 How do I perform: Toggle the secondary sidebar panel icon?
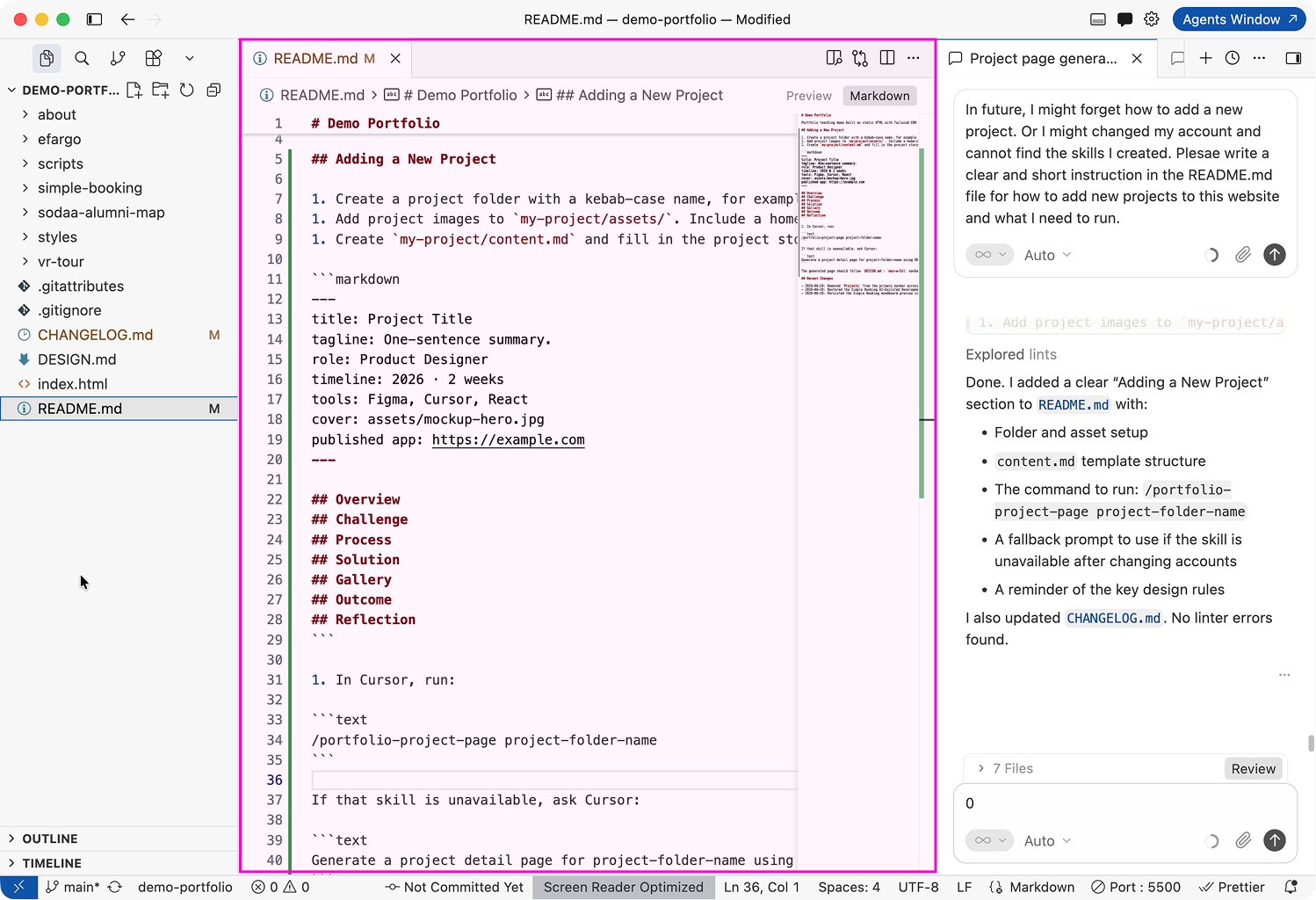1293,58
